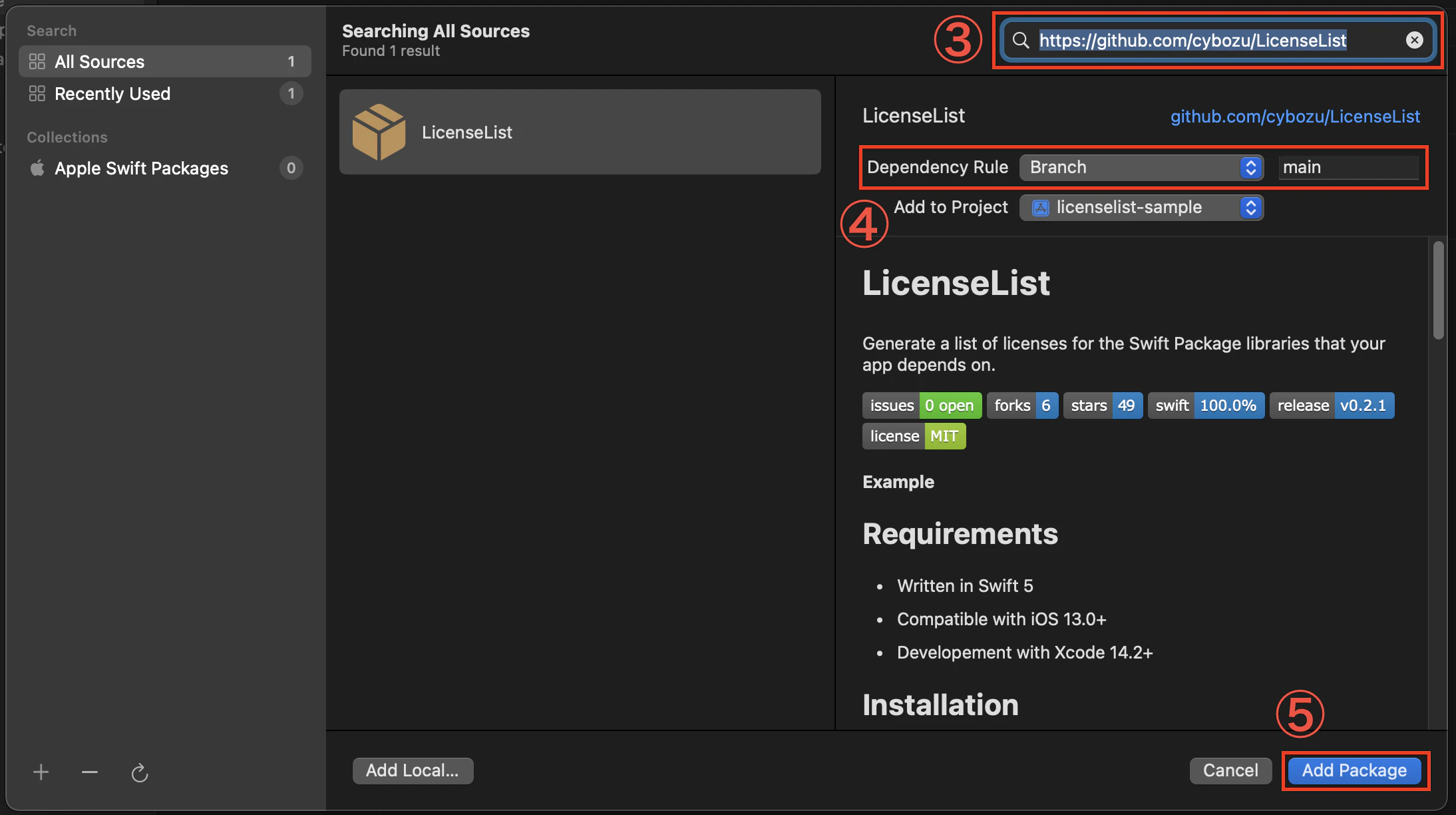Clear the search field with the X icon
1456x815 pixels.
coord(1415,40)
